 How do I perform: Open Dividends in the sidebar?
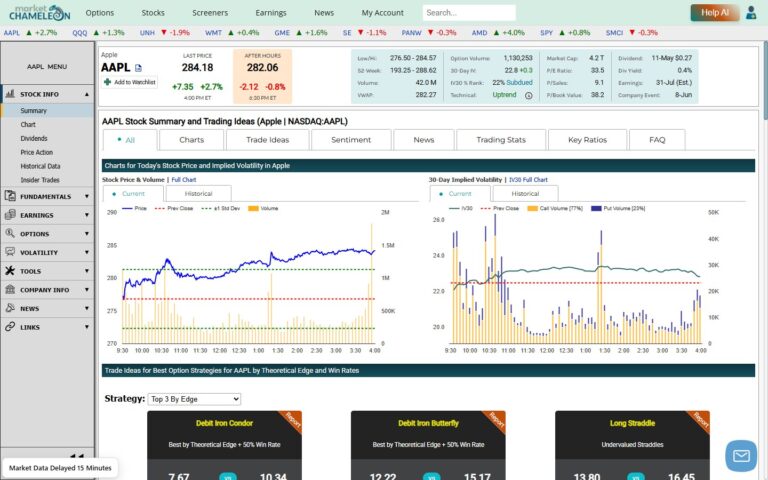click(x=34, y=139)
